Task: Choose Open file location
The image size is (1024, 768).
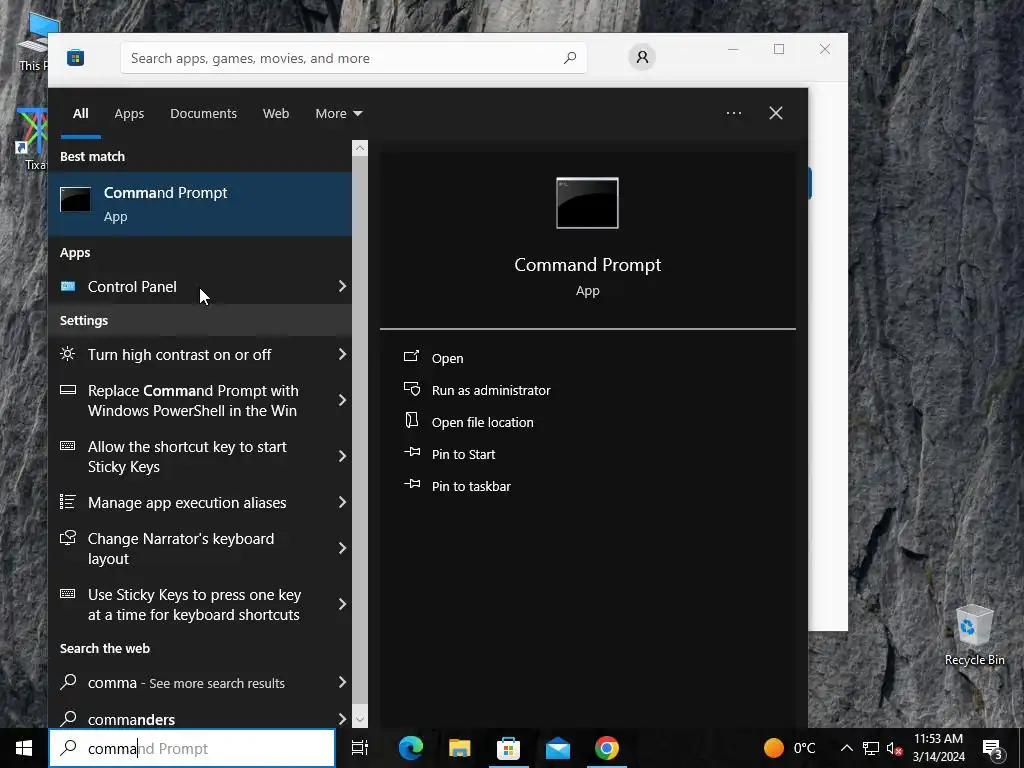Action: (x=483, y=422)
